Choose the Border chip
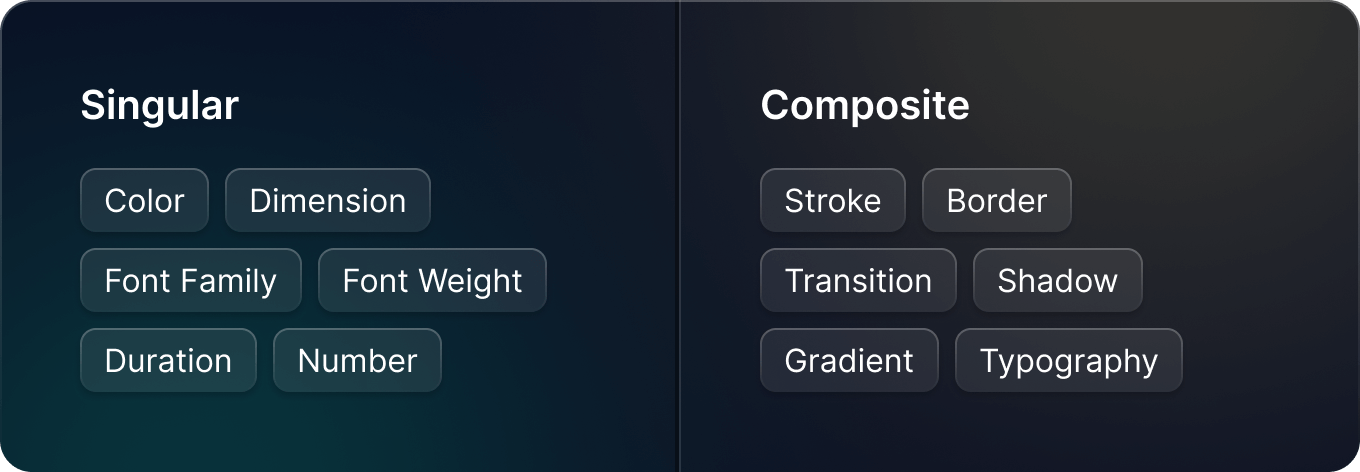Viewport: 1360px width, 472px height. (997, 200)
